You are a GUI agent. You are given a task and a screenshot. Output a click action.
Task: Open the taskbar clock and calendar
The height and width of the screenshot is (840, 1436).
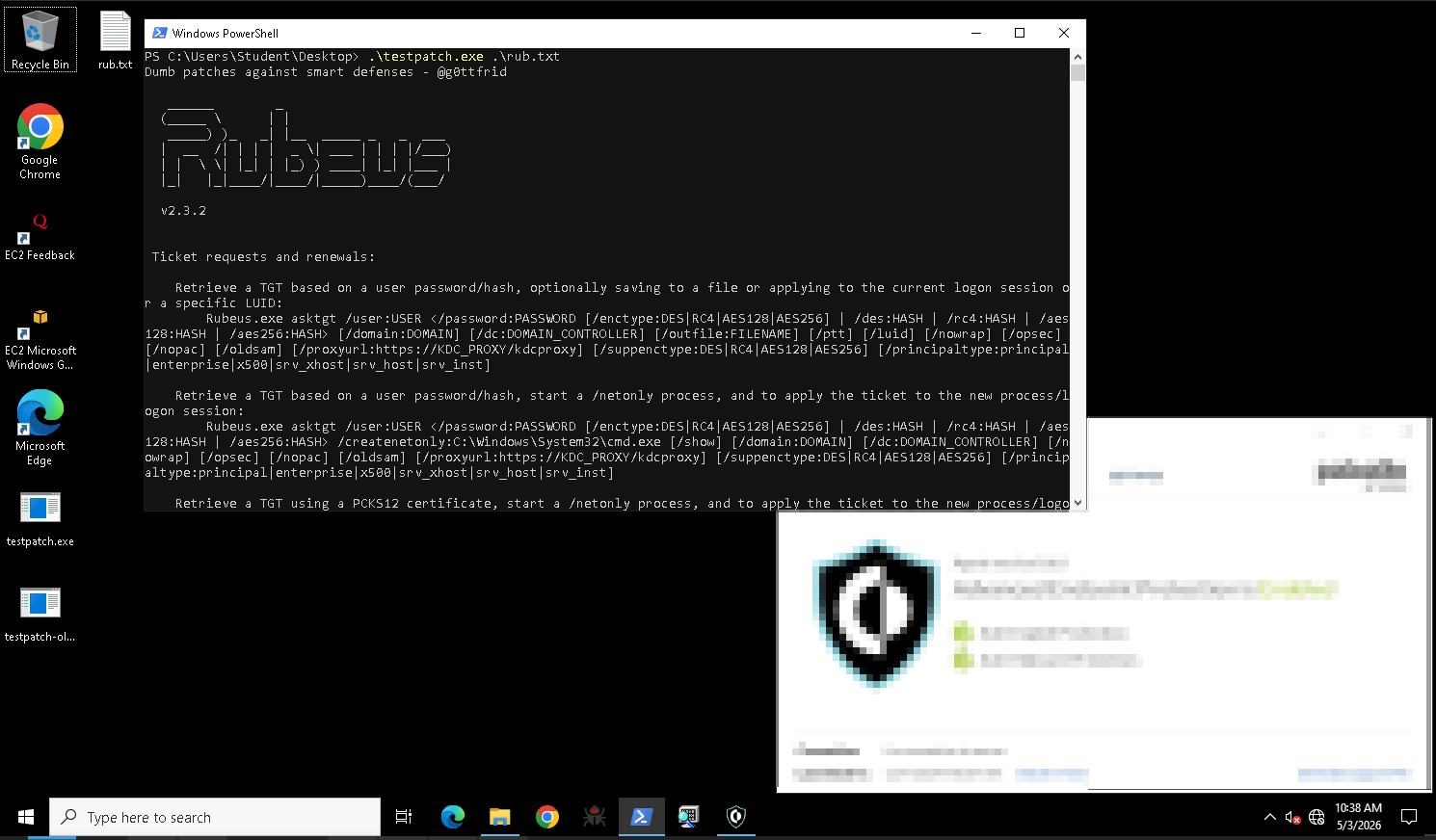click(x=1359, y=817)
